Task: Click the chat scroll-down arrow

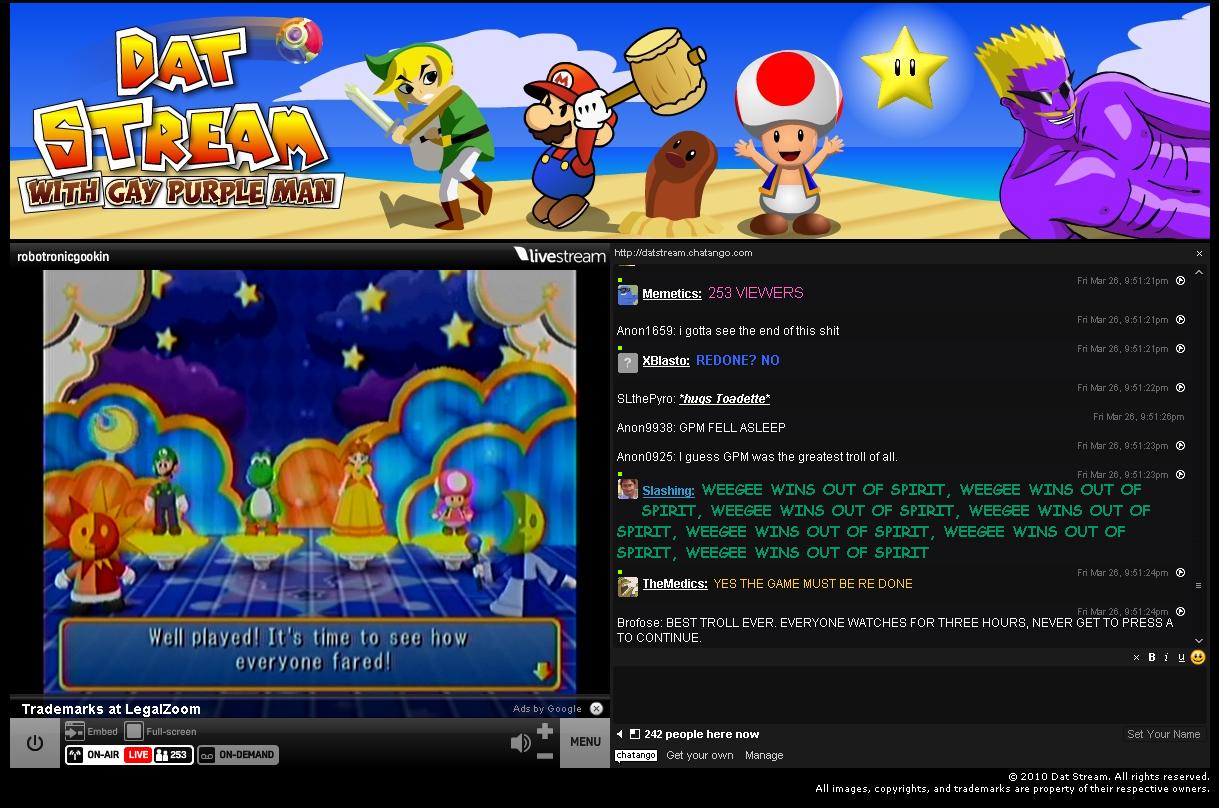Action: pos(1200,641)
